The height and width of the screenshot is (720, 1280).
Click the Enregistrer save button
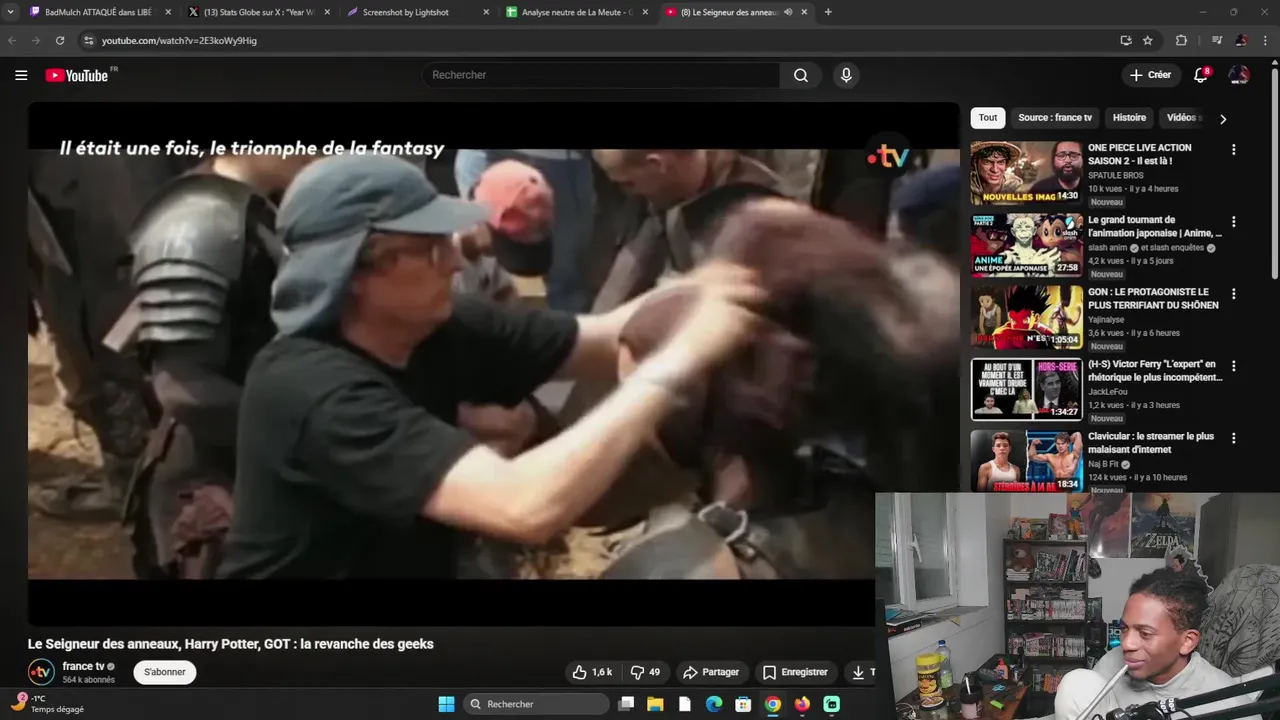click(795, 672)
